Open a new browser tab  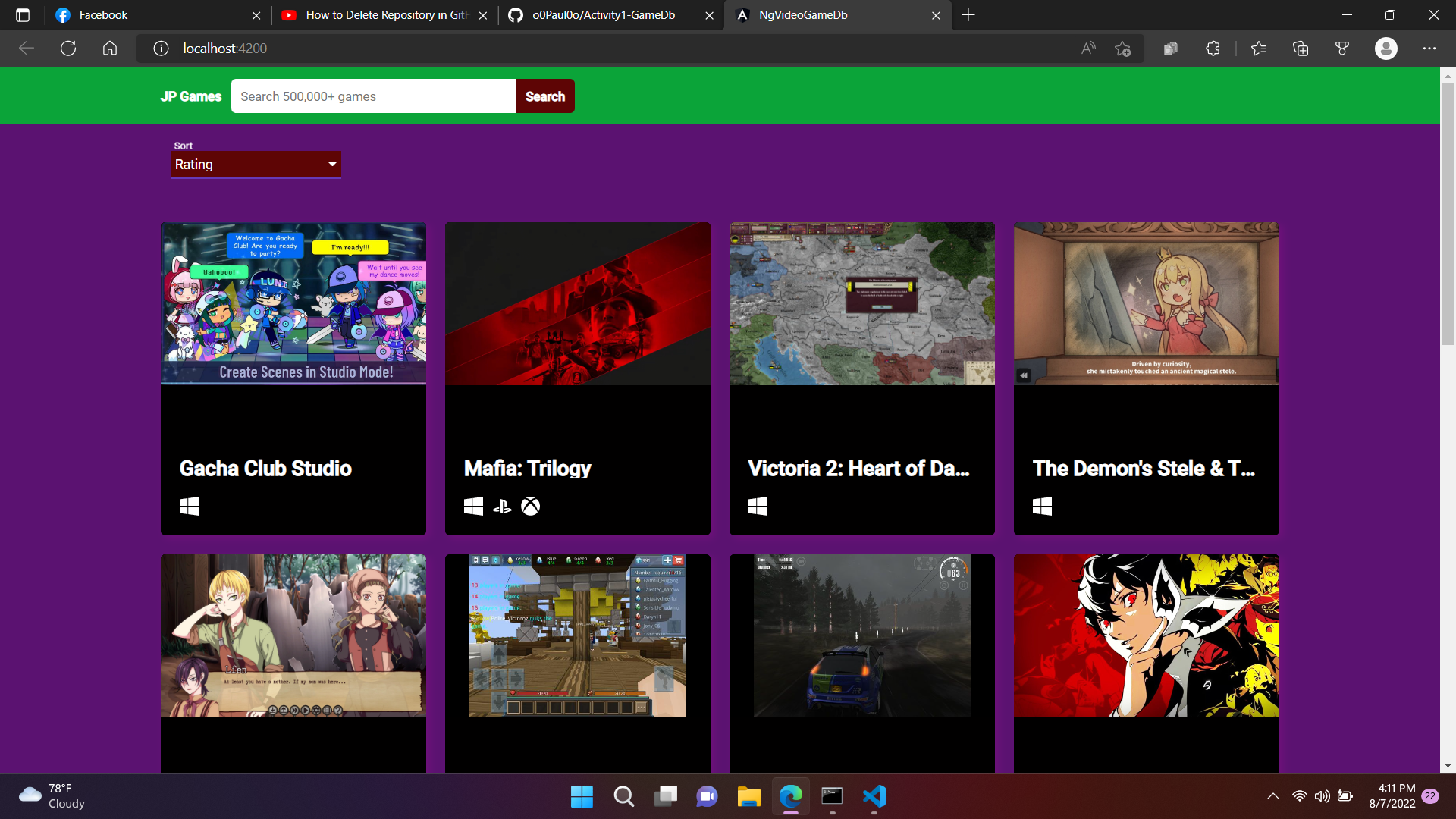(968, 15)
